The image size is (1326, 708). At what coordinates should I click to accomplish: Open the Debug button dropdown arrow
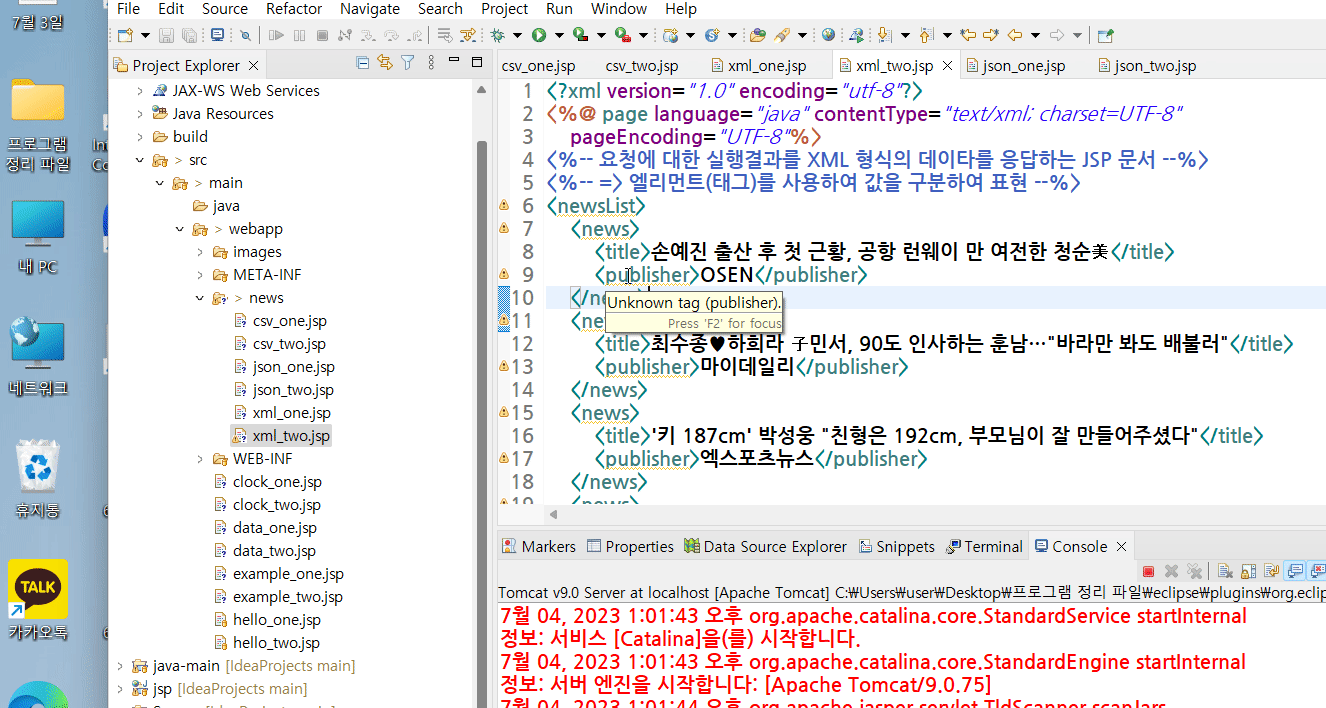point(517,35)
